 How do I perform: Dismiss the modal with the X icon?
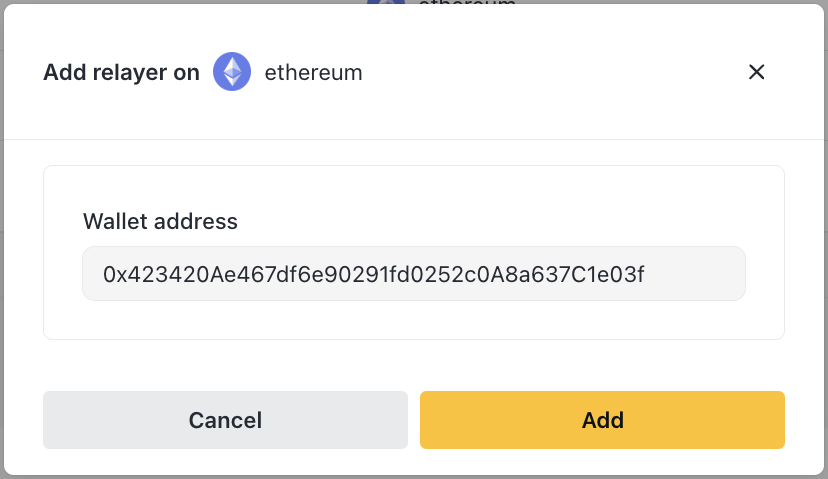(757, 72)
